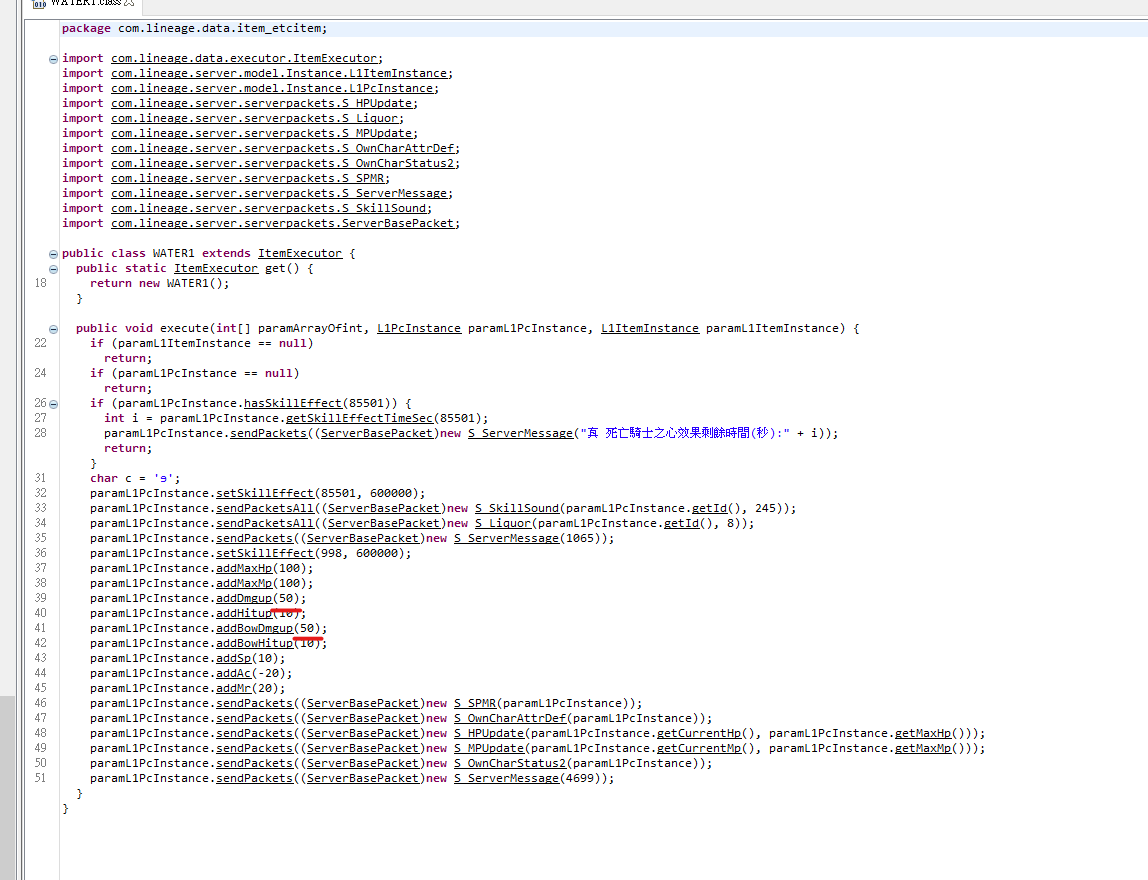
Task: Open the S_SkillSound import link
Action: tap(269, 208)
